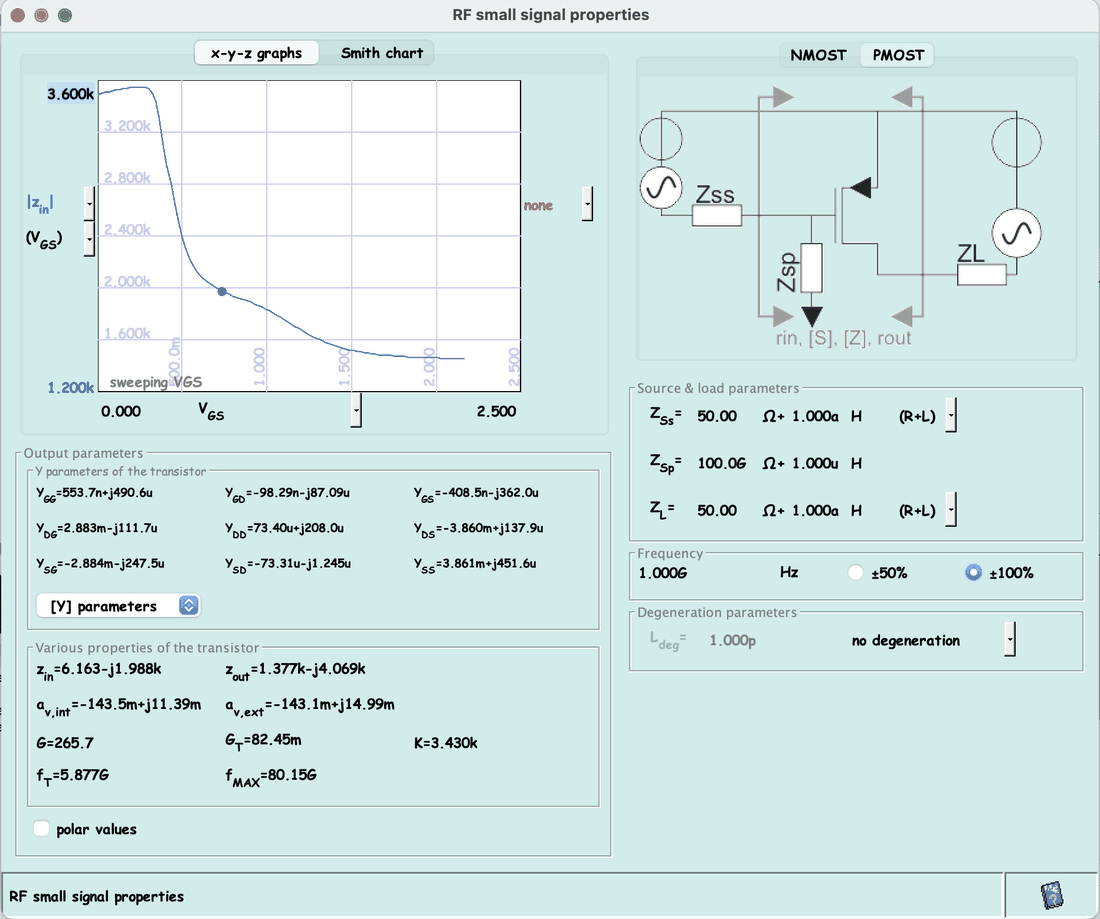Edit the Zsp inductance value 1.000u

click(x=815, y=463)
